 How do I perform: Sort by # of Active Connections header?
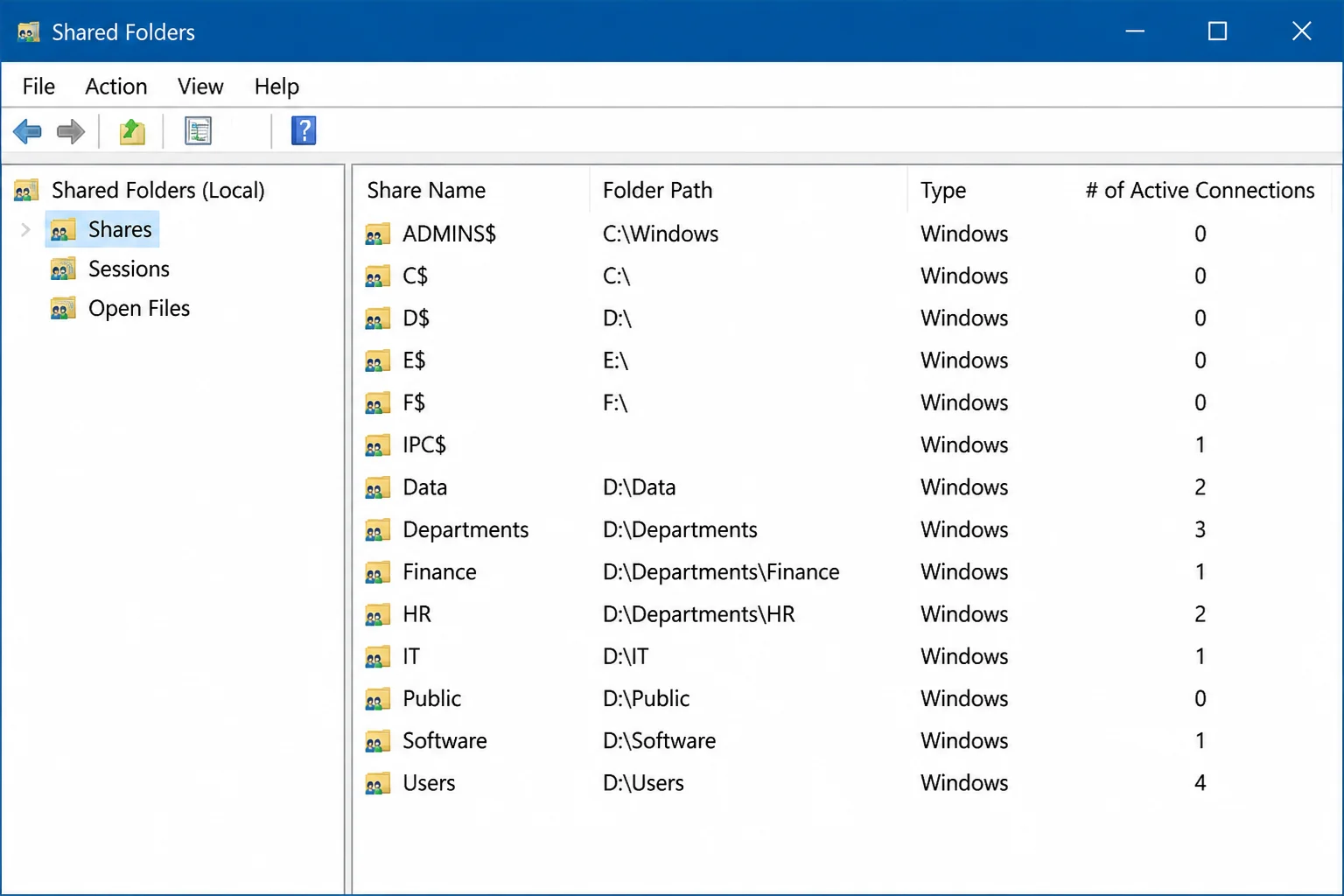tap(1200, 190)
